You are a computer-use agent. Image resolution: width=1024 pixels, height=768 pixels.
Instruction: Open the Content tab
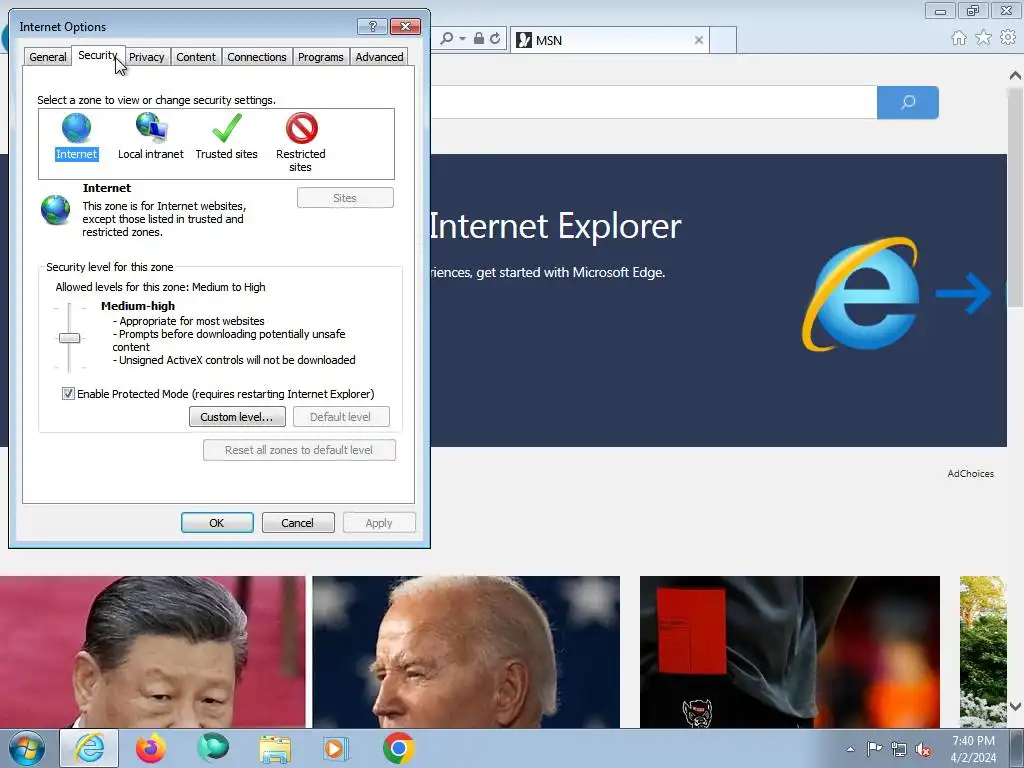point(196,57)
